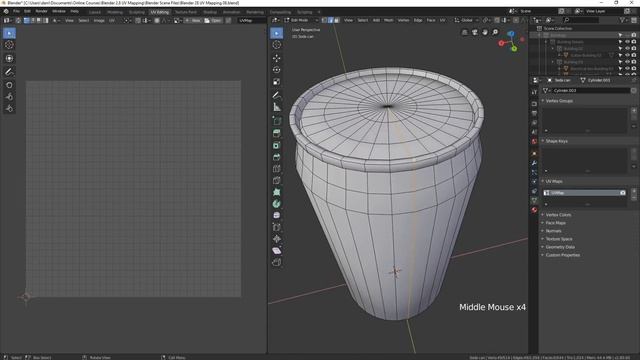This screenshot has height=360, width=640.
Task: Toggle UV sync selection in UV editor
Action: (18, 20)
